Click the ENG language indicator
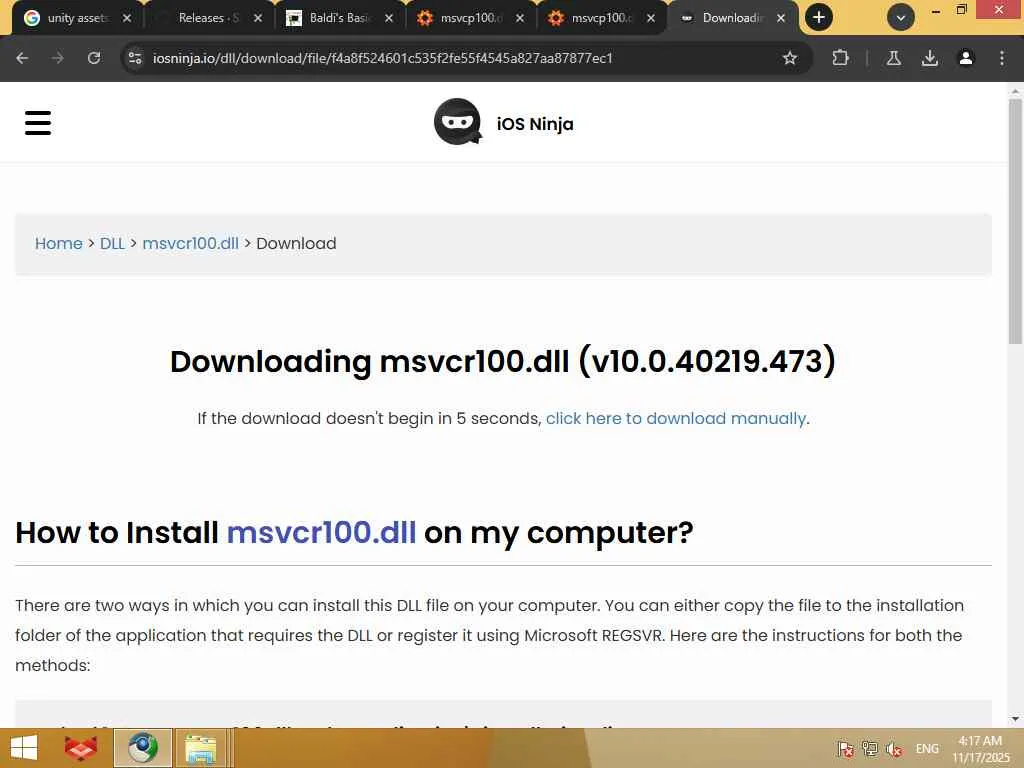Screen dimensions: 1024x768 tap(927, 749)
